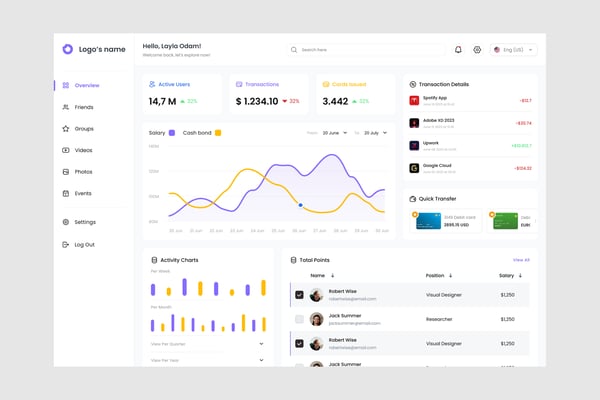Go to Friends in sidebar

tap(84, 107)
